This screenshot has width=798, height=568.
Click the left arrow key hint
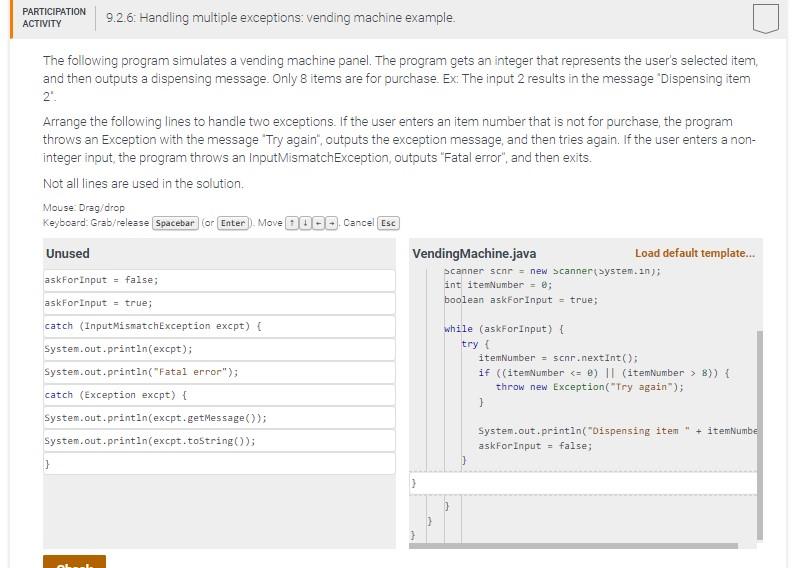pos(318,223)
